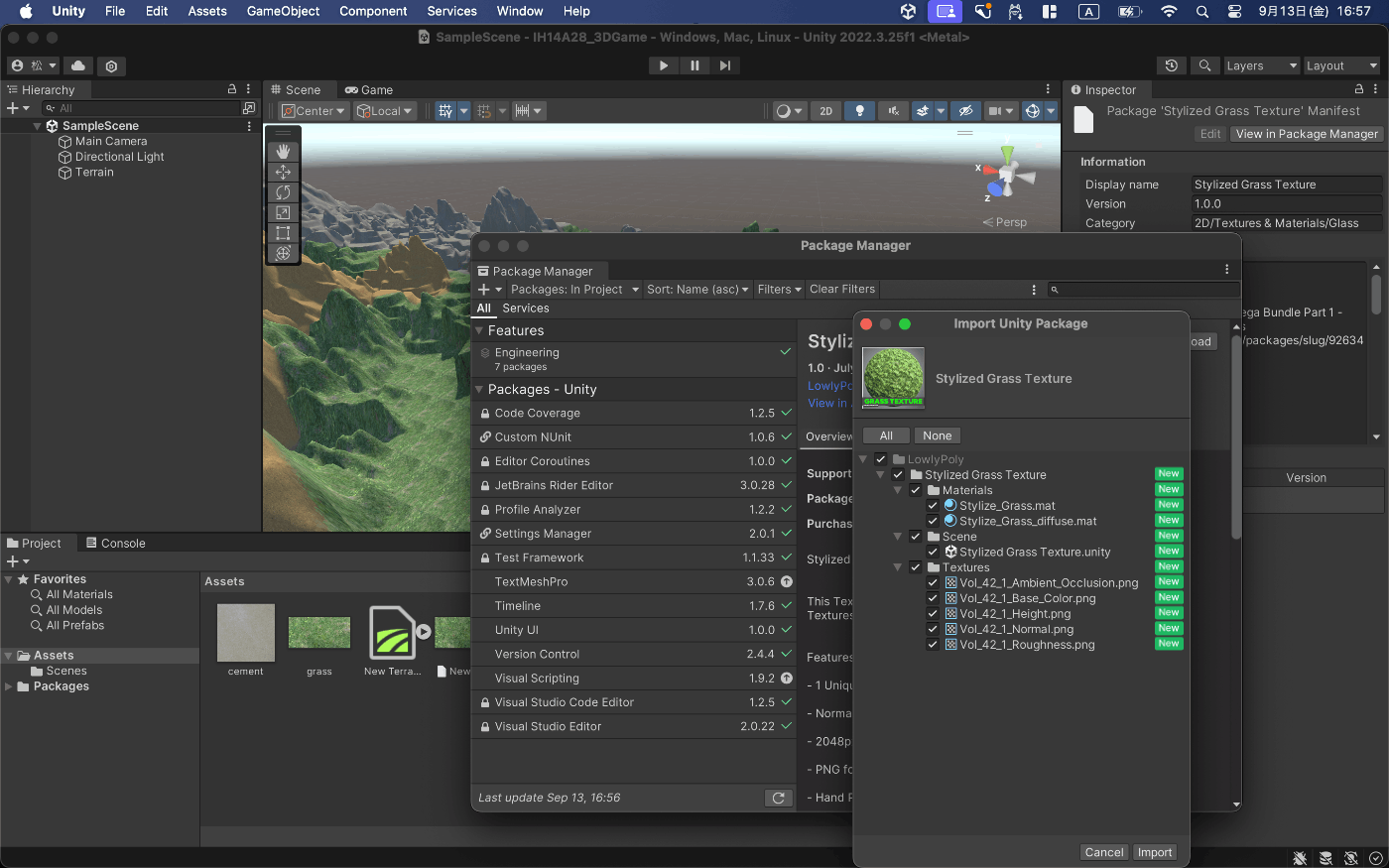Image resolution: width=1389 pixels, height=868 pixels.
Task: Open the Unity Cloud icon
Action: 78,65
